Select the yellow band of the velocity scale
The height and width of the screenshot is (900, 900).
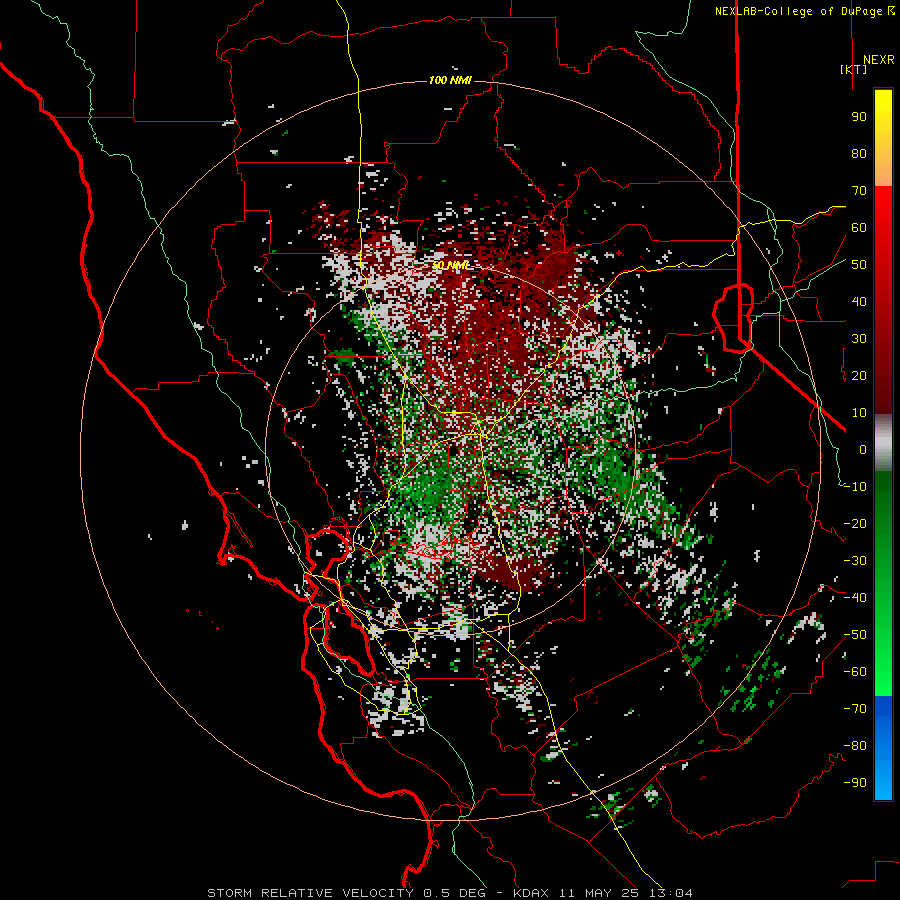(883, 138)
